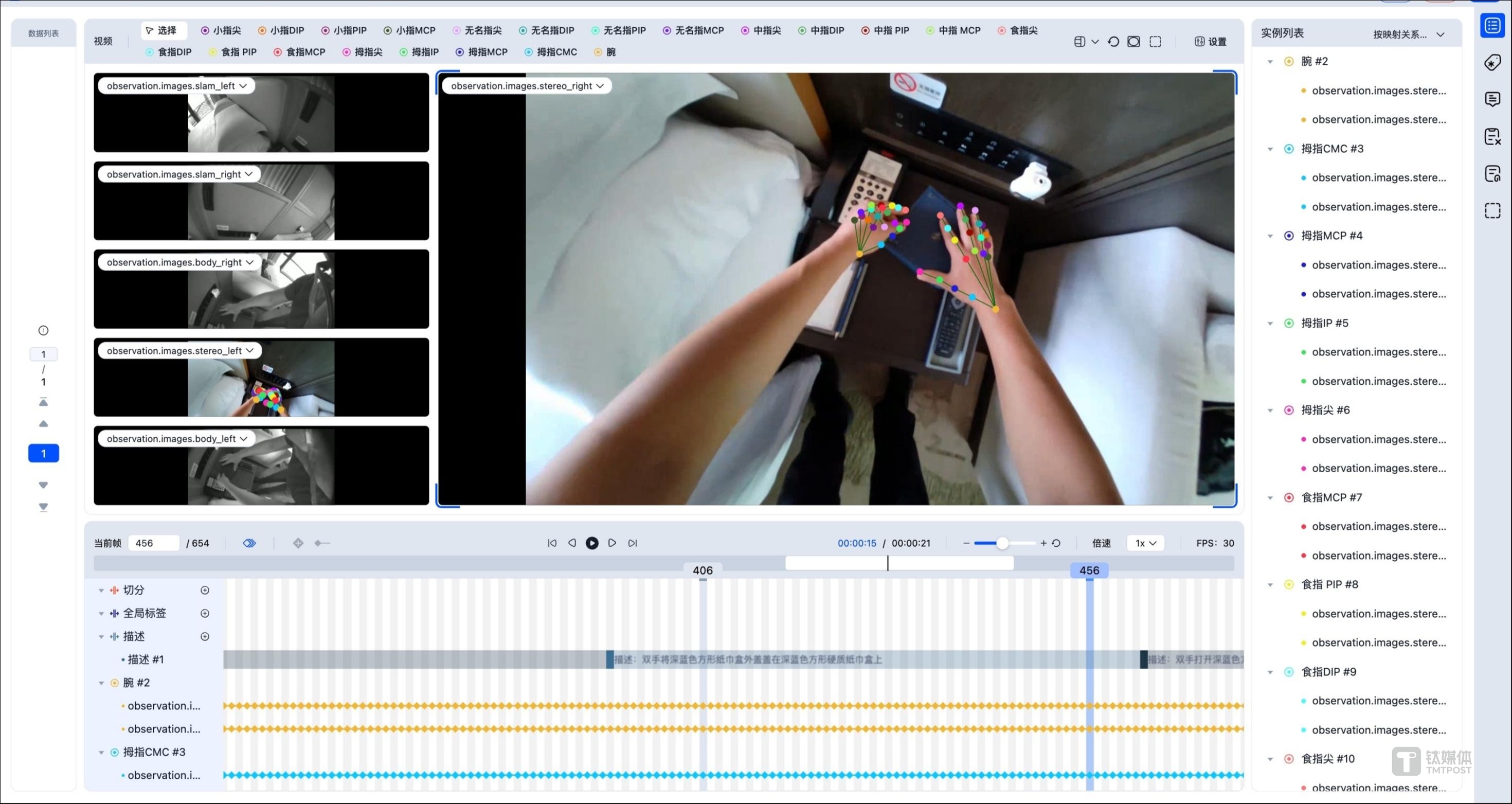Click the double-arrow tracking icon near frame counter
The image size is (1512, 804).
click(249, 543)
